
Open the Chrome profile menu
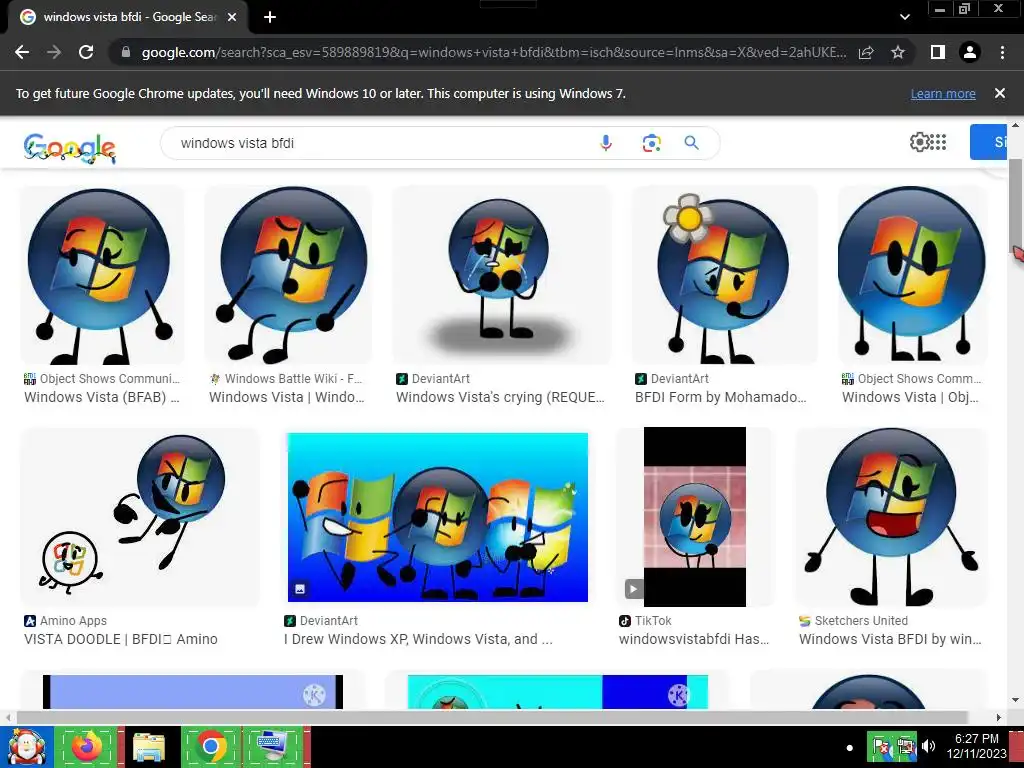(970, 52)
